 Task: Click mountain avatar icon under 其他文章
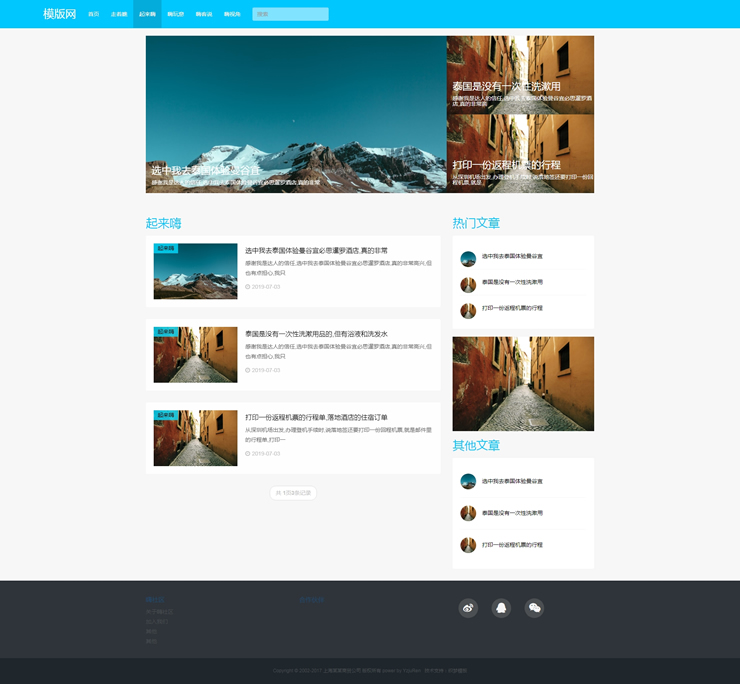click(468, 481)
